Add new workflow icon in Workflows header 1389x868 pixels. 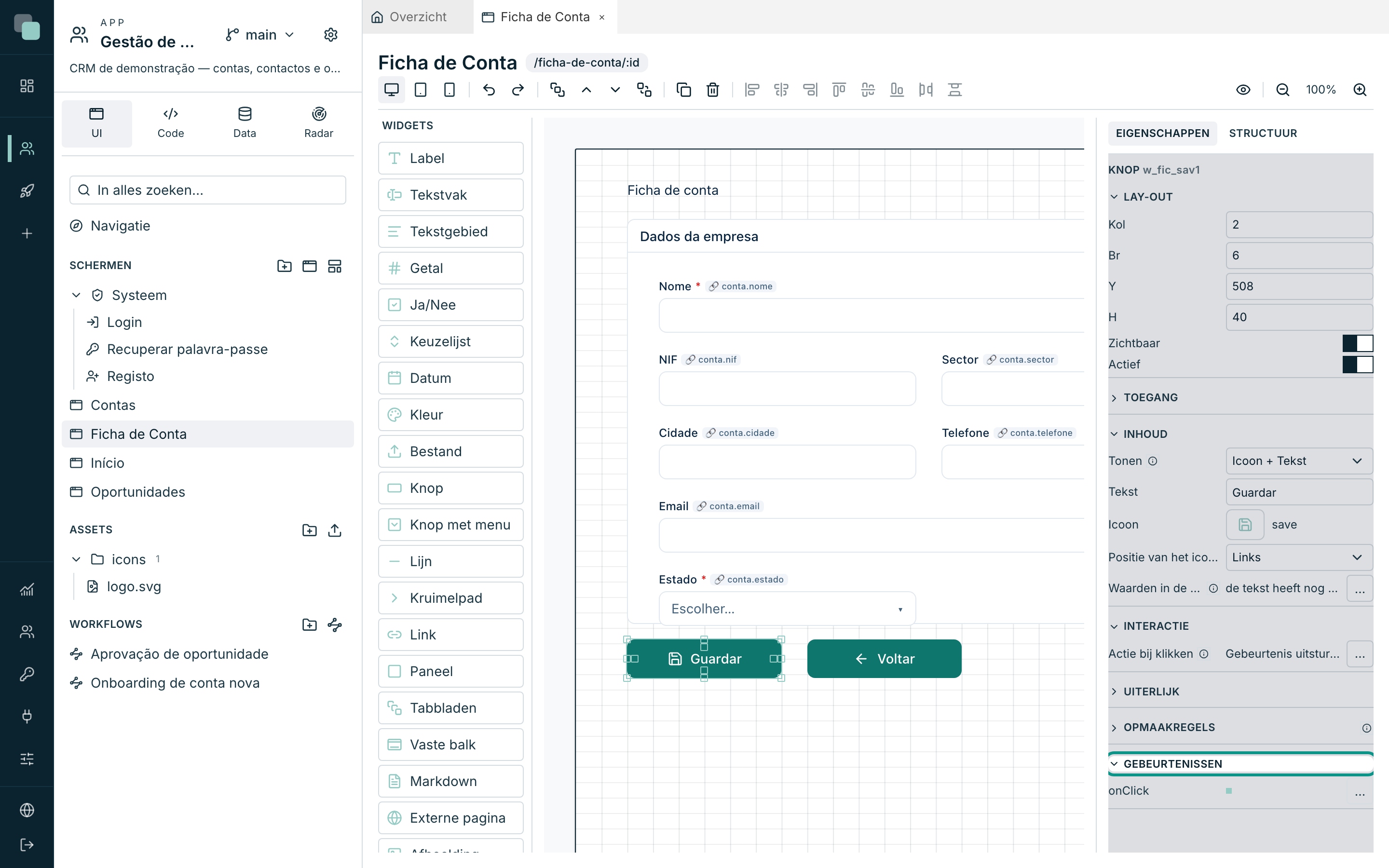pos(335,624)
